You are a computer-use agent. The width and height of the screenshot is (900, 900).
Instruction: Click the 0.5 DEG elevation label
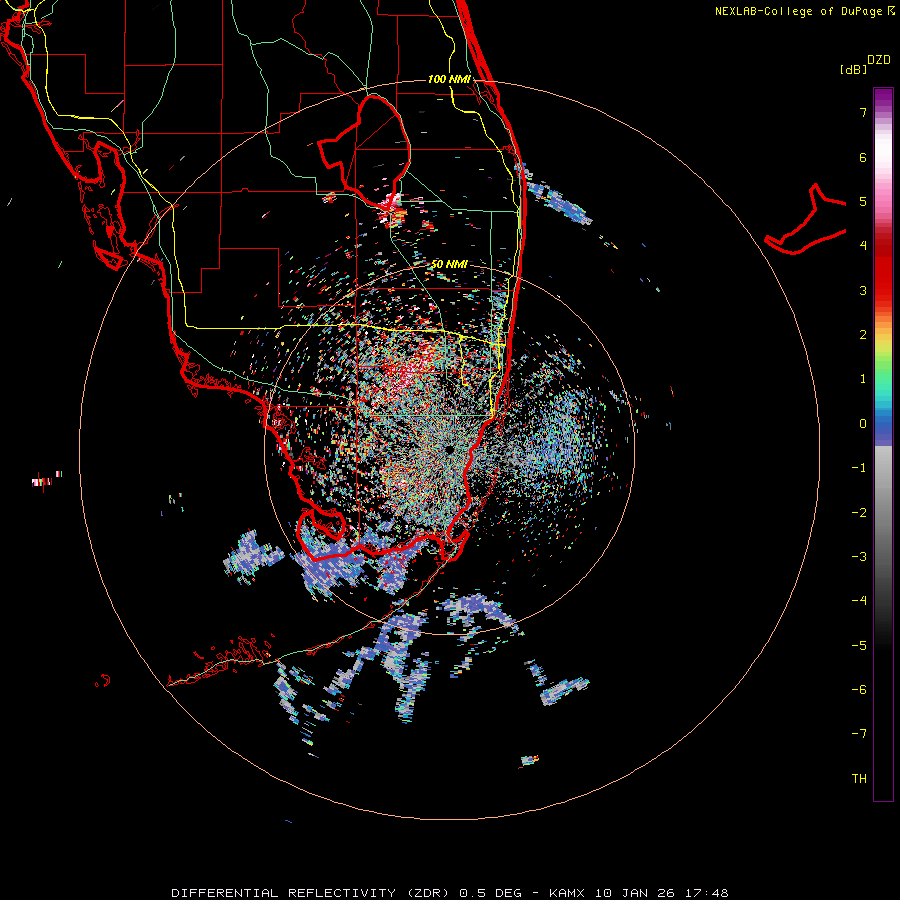pos(490,893)
